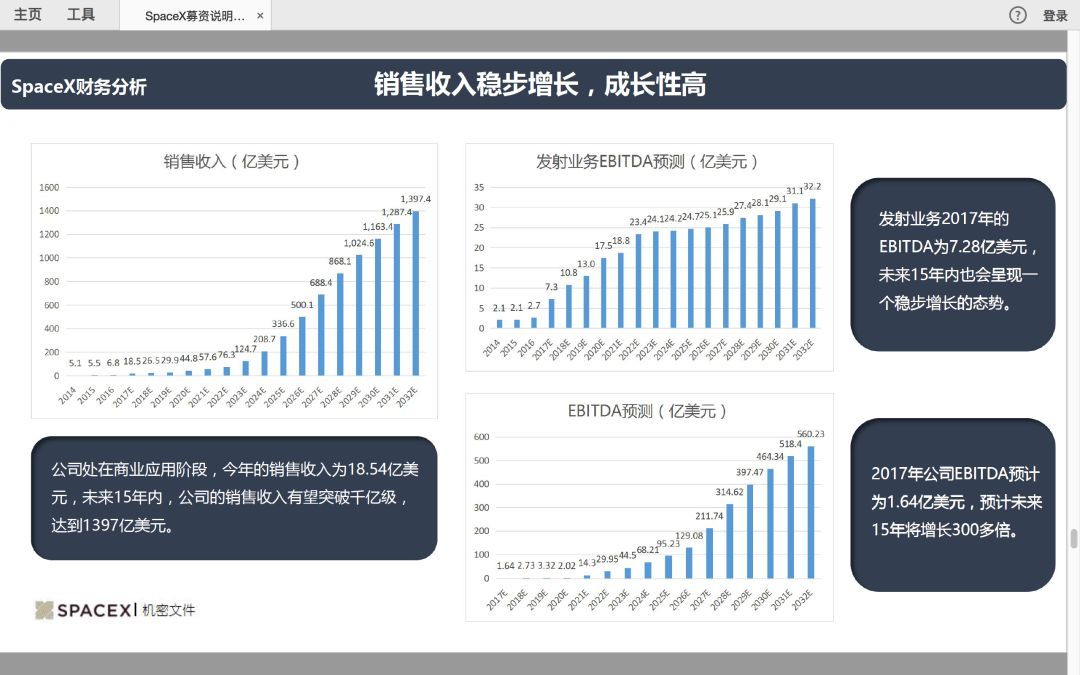This screenshot has width=1080, height=675.
Task: Click the 1600 axis label in sales chart
Action: pos(49,187)
